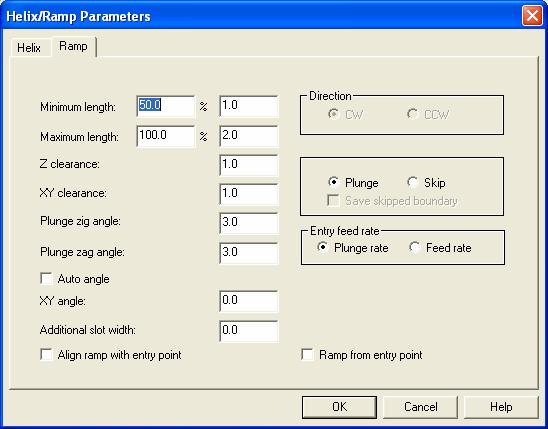This screenshot has width=548, height=429.
Task: Switch to the Helix tab
Action: coord(29,48)
